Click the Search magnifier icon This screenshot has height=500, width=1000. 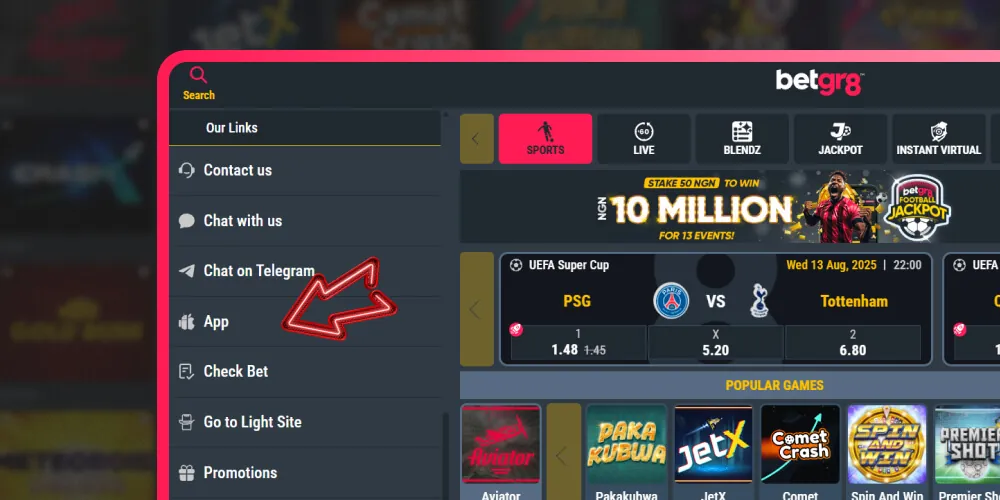pos(198,75)
